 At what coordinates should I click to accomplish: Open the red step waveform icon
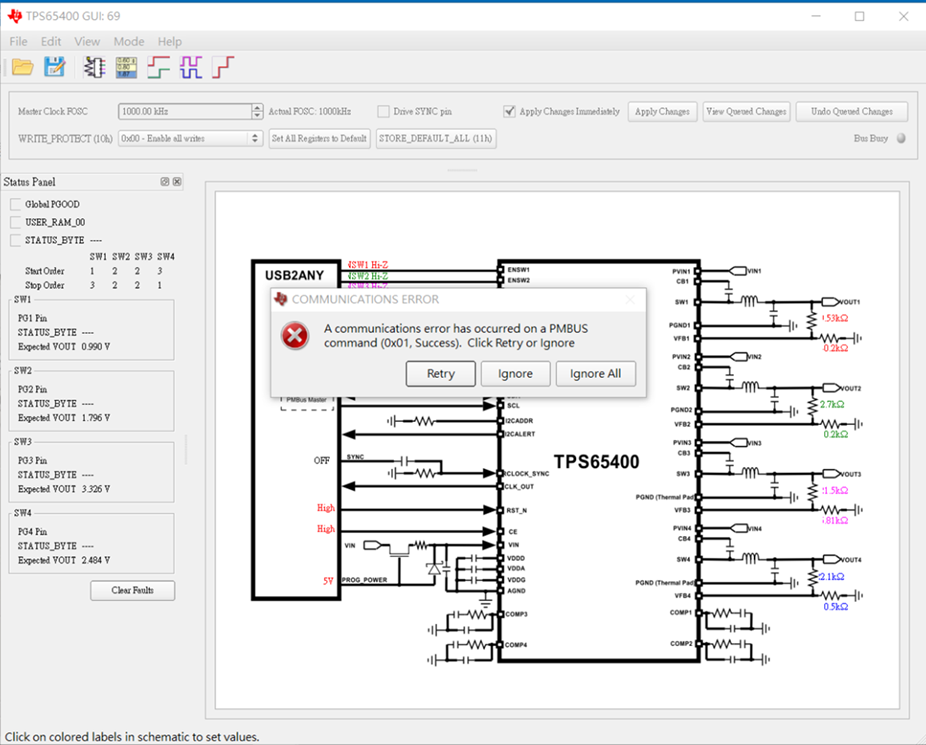click(x=223, y=67)
